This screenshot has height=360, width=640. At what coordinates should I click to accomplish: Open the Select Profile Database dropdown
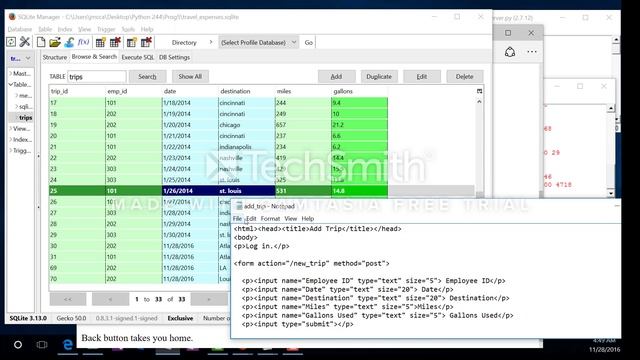pyautogui.click(x=258, y=42)
